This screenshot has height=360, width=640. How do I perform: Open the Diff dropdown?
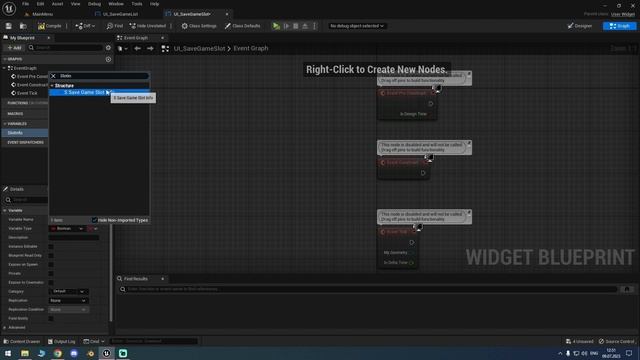pyautogui.click(x=85, y=26)
